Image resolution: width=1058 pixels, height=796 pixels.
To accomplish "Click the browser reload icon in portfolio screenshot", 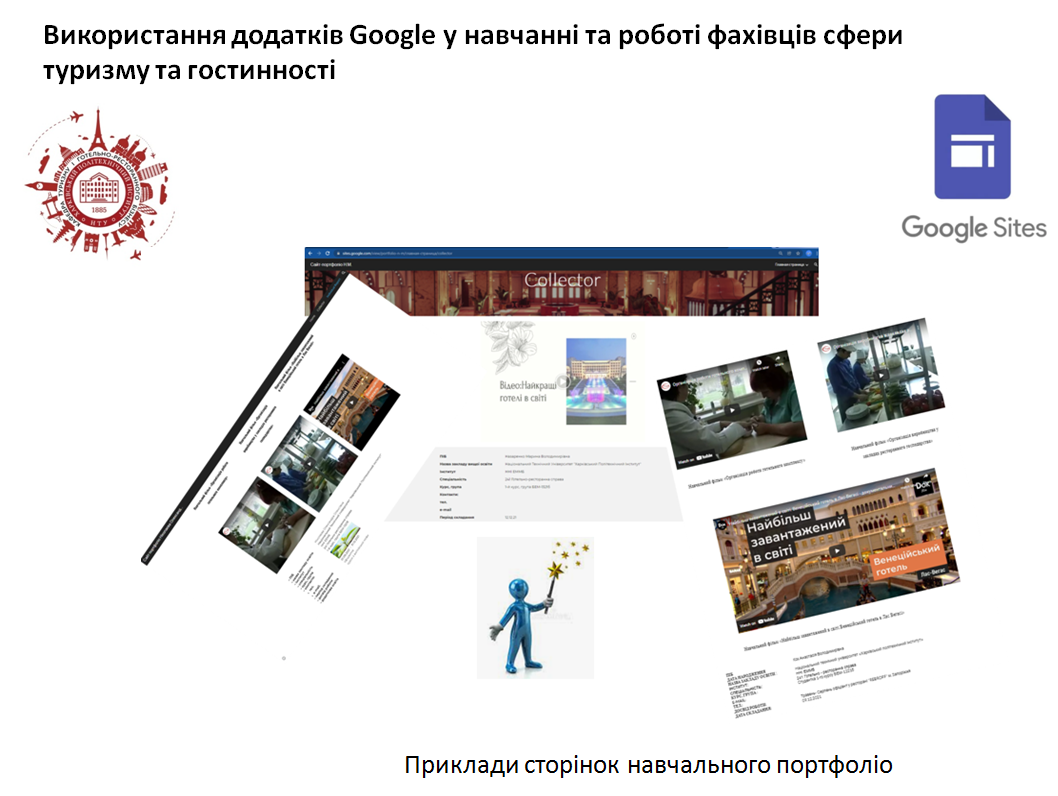I will click(328, 254).
